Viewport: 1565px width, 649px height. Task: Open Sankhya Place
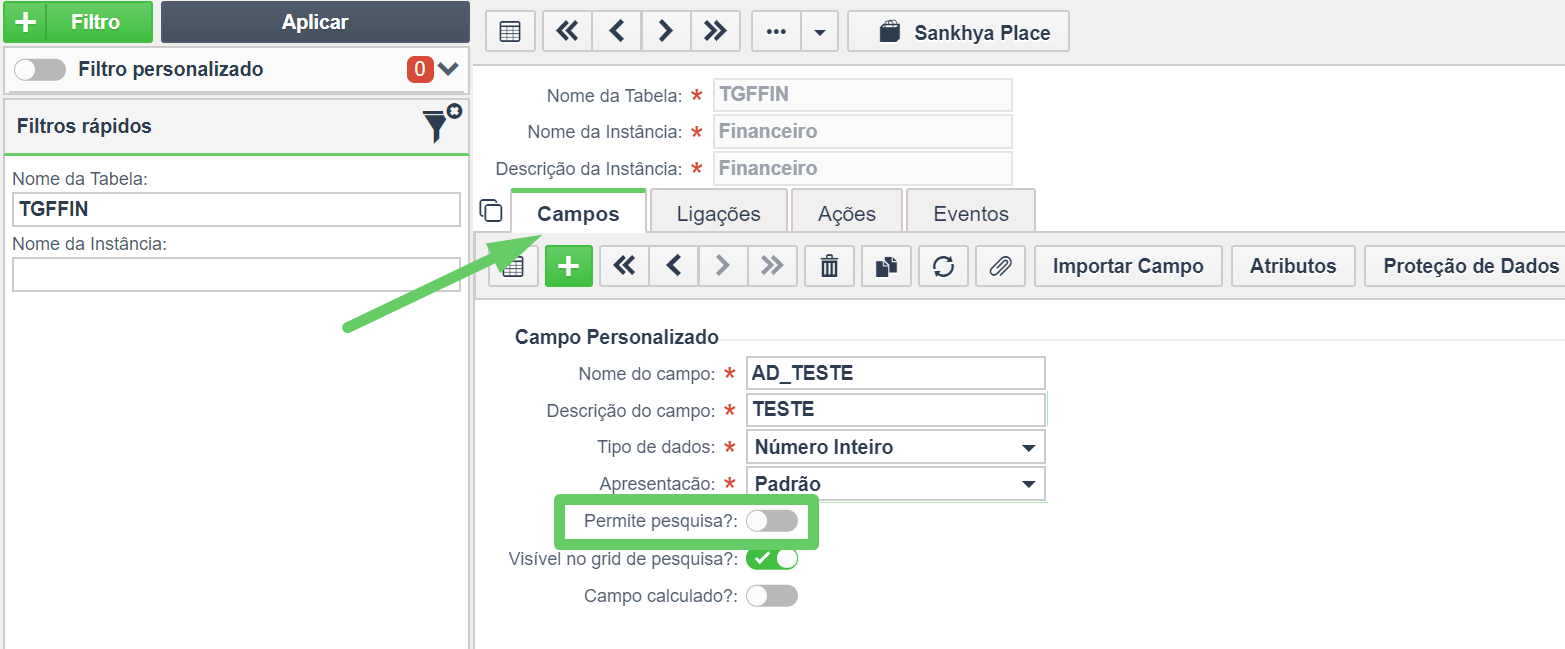pyautogui.click(x=958, y=32)
